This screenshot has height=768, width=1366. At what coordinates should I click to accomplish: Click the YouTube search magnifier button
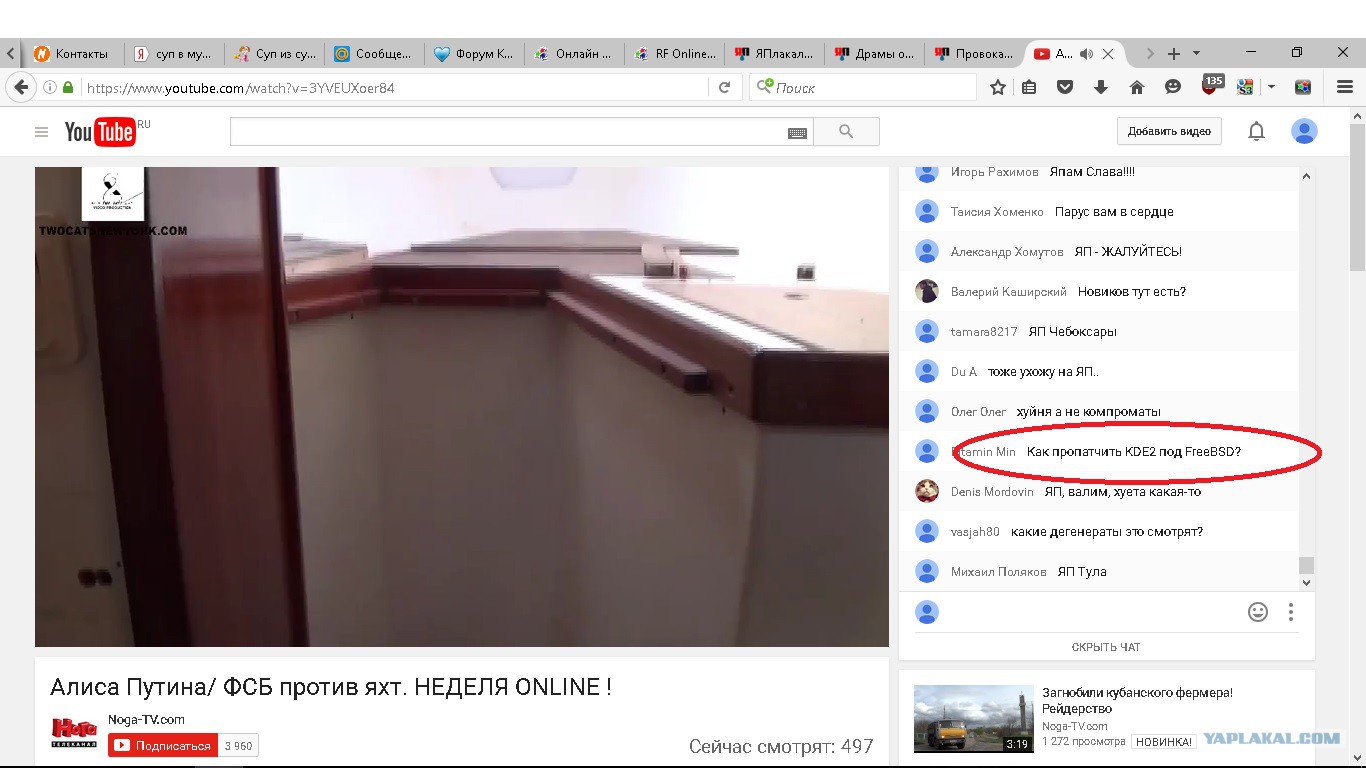[x=846, y=131]
